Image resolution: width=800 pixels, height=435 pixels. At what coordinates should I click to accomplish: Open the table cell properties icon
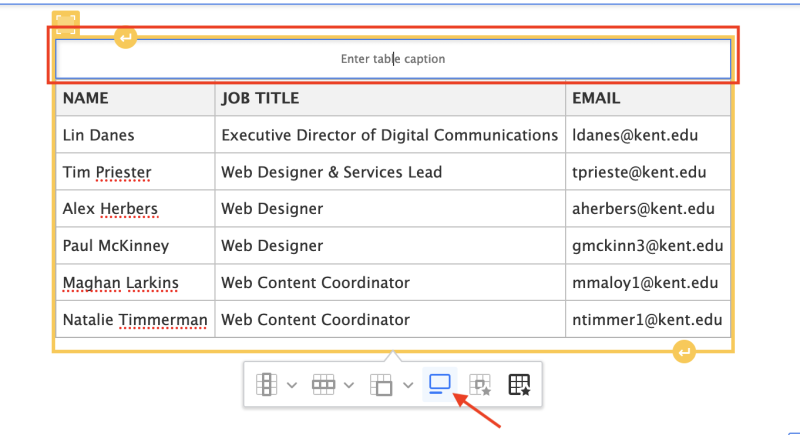pos(481,384)
